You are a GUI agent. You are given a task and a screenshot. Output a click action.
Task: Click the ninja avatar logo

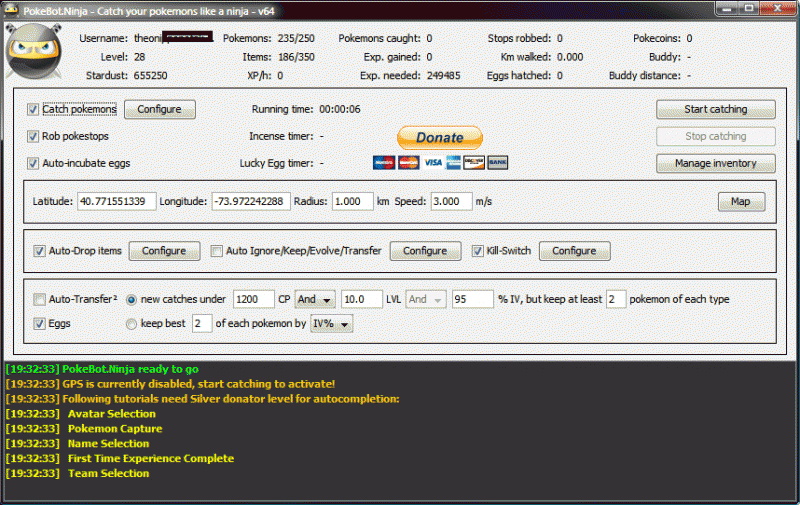tap(34, 52)
